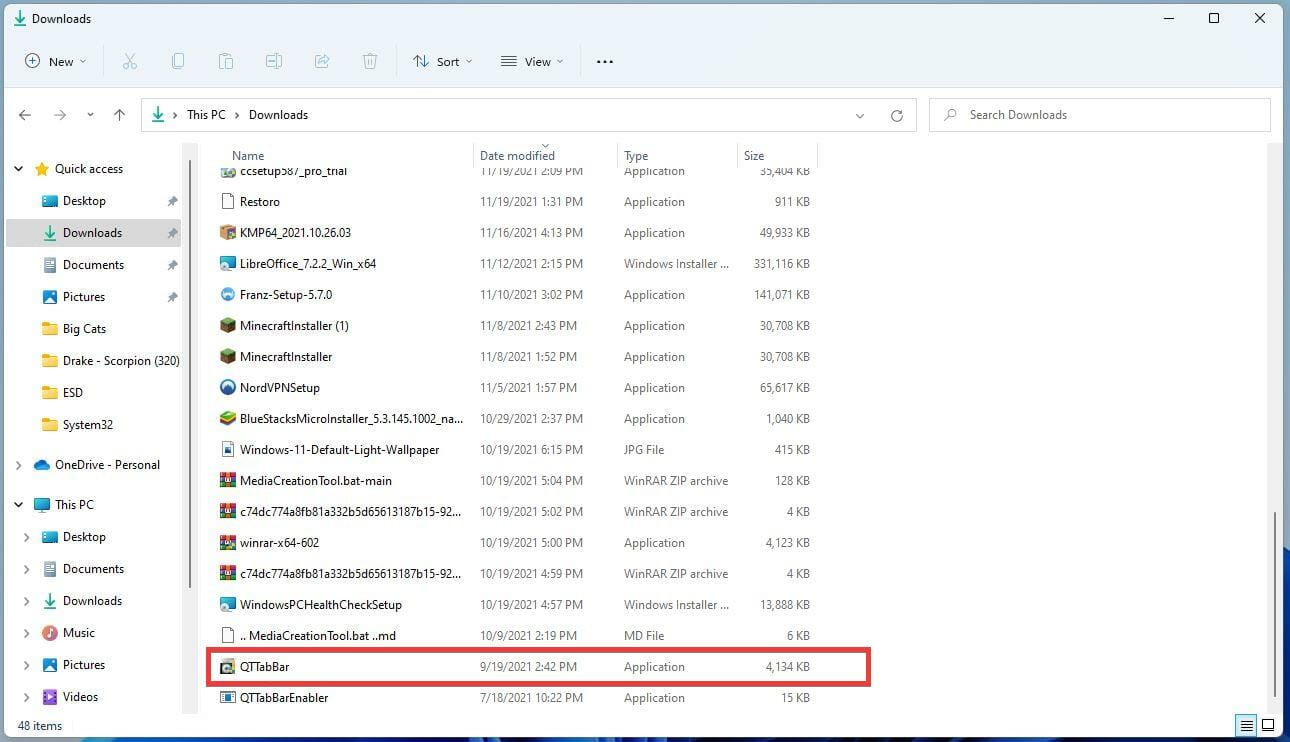1290x742 pixels.
Task: Open the See more menu
Action: [x=604, y=61]
